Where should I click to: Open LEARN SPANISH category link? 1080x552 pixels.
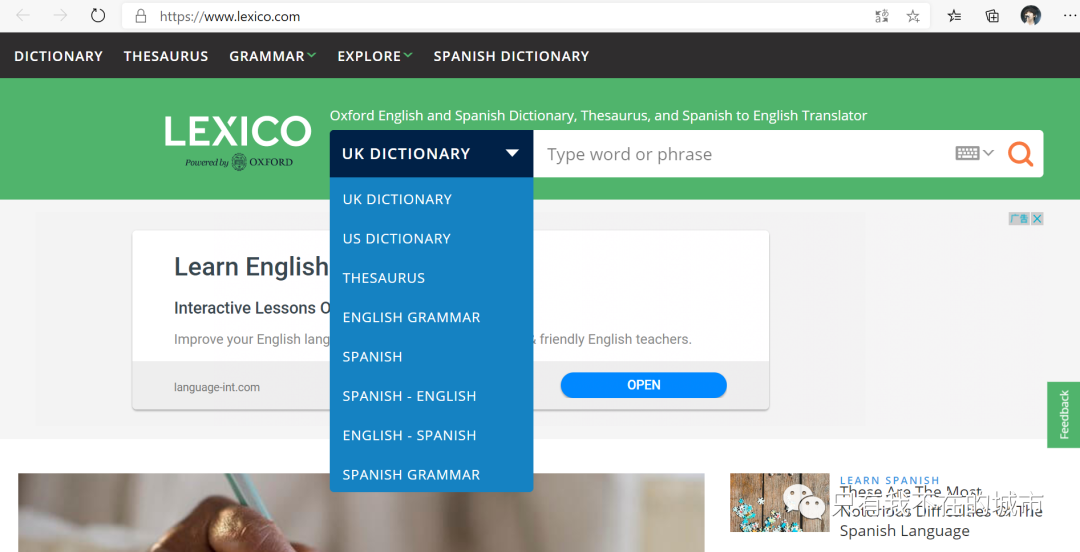[889, 480]
